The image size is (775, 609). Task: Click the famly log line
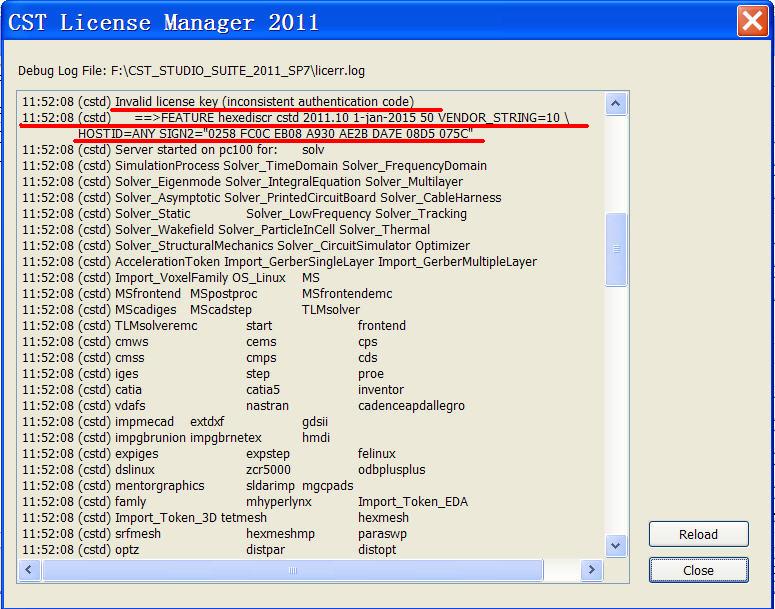click(245, 502)
